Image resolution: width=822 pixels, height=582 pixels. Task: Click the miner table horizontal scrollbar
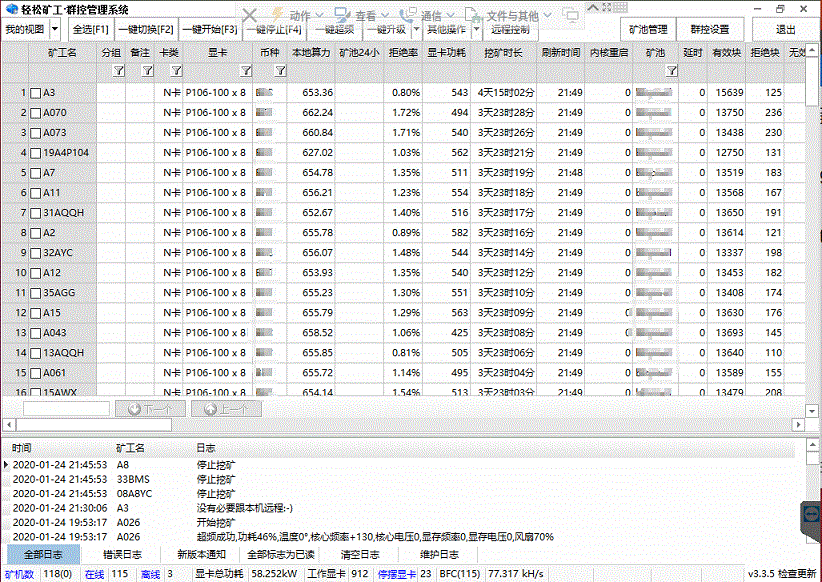coord(400,395)
